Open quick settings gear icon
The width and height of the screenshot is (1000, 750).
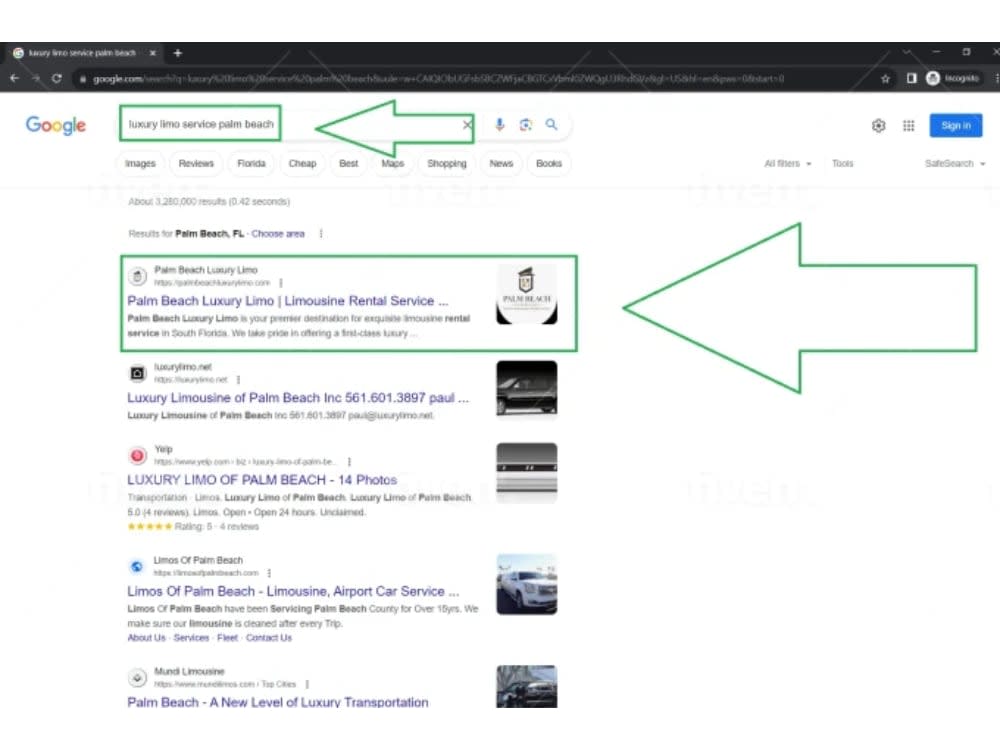pos(878,126)
